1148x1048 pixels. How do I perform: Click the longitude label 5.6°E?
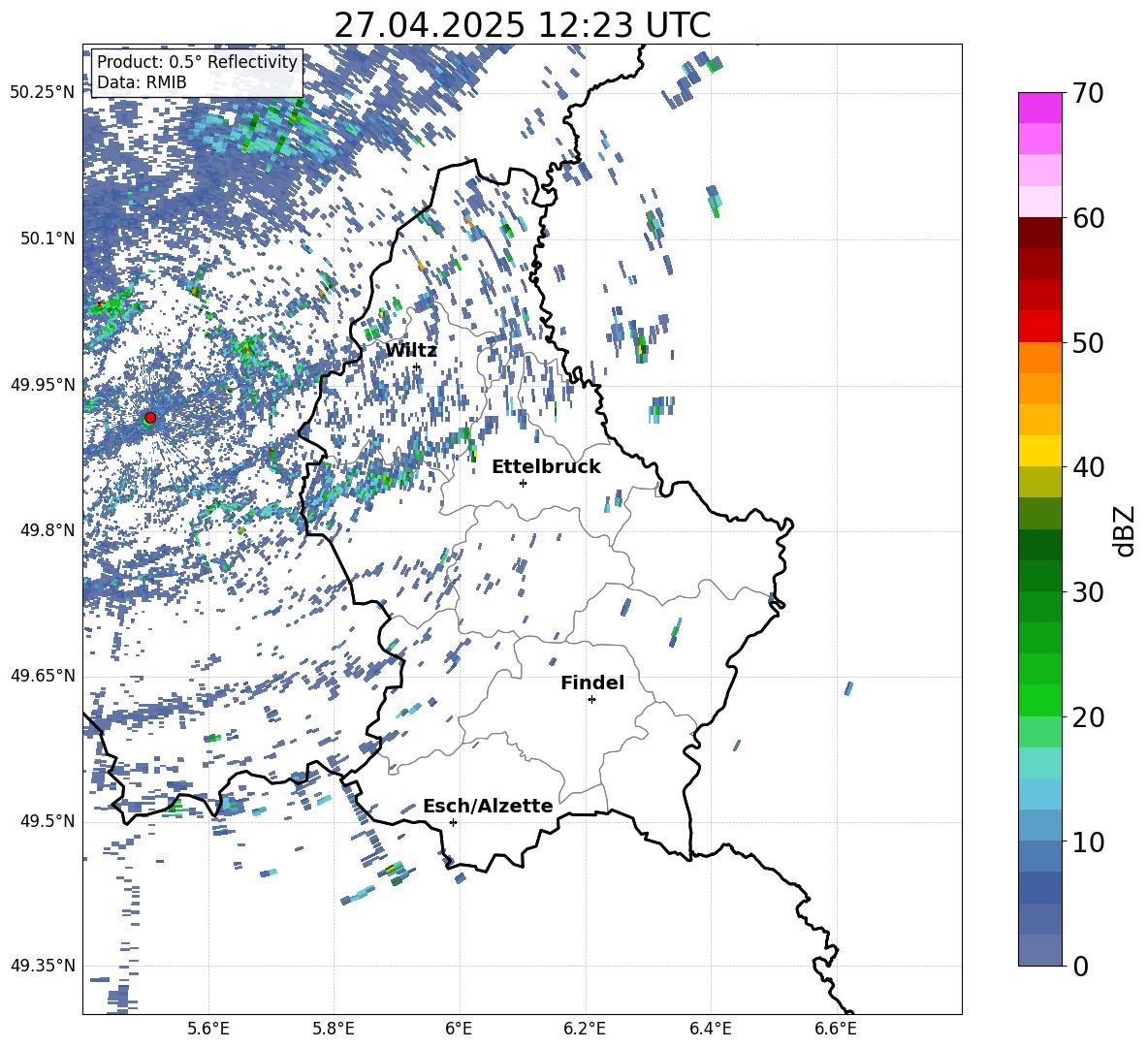coord(207,1029)
